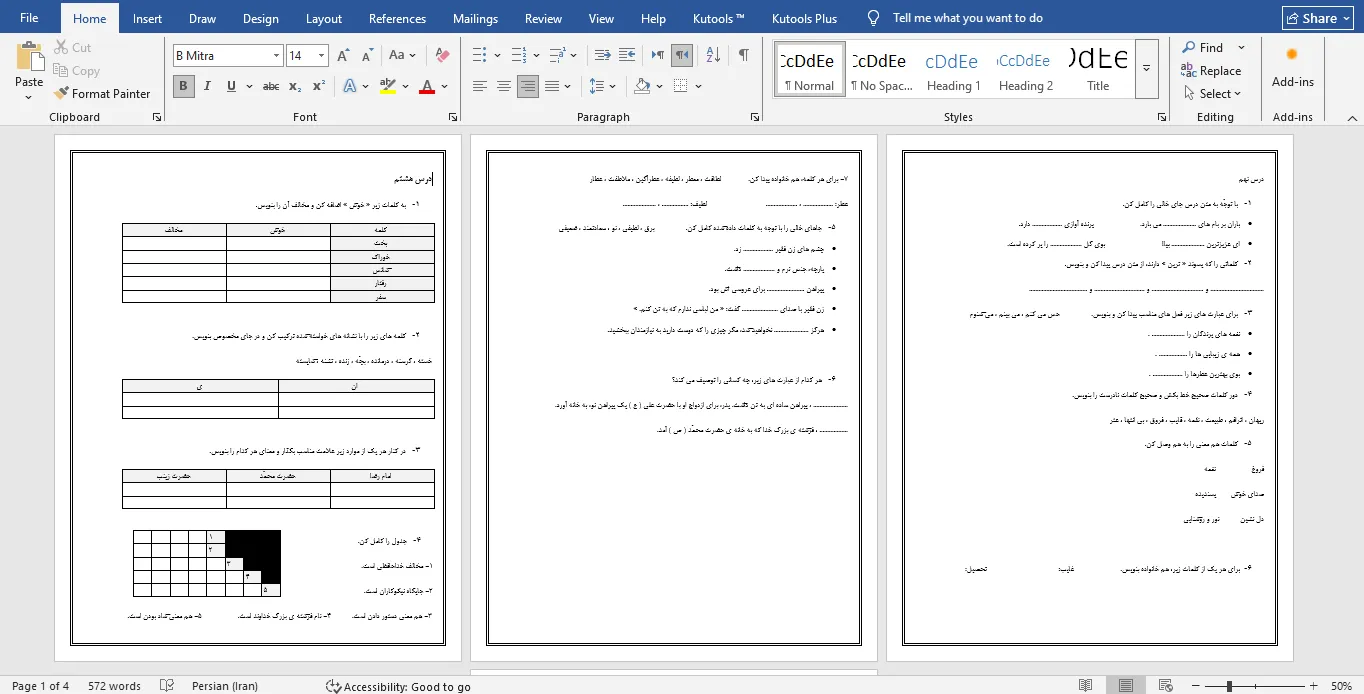
Task: Click the shading paint bucket
Action: click(x=642, y=87)
